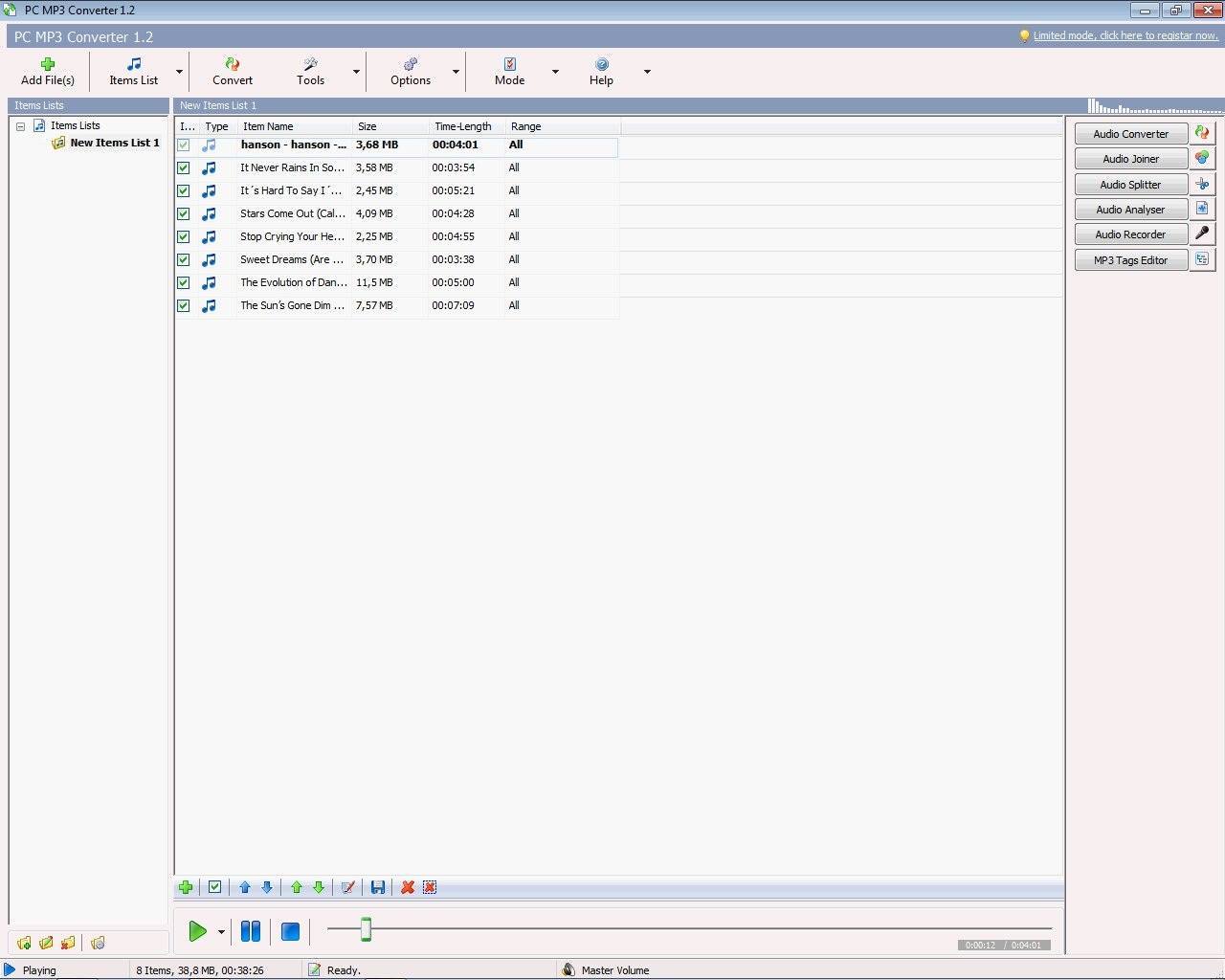Click the Convert toolbar icon

(233, 64)
